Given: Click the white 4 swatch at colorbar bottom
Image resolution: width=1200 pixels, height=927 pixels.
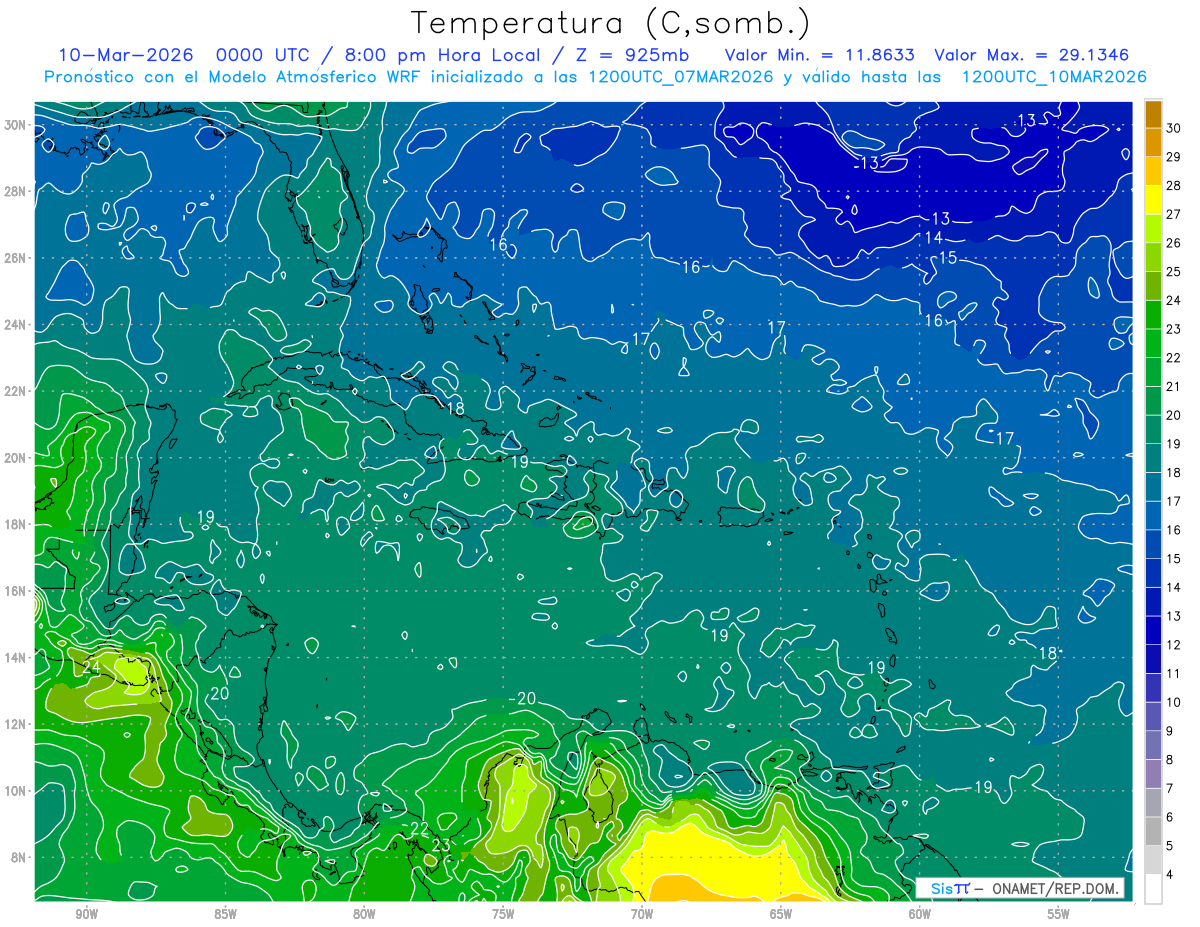Looking at the screenshot, I should coord(1153,889).
